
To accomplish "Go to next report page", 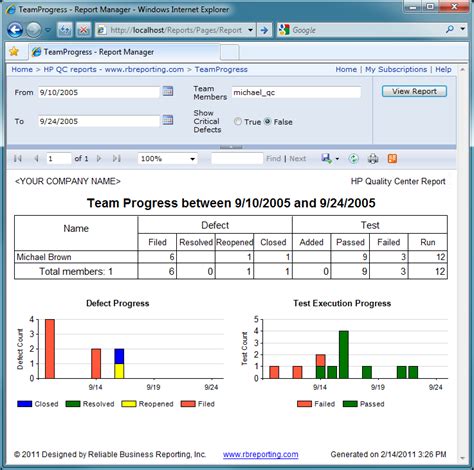I will pos(99,158).
